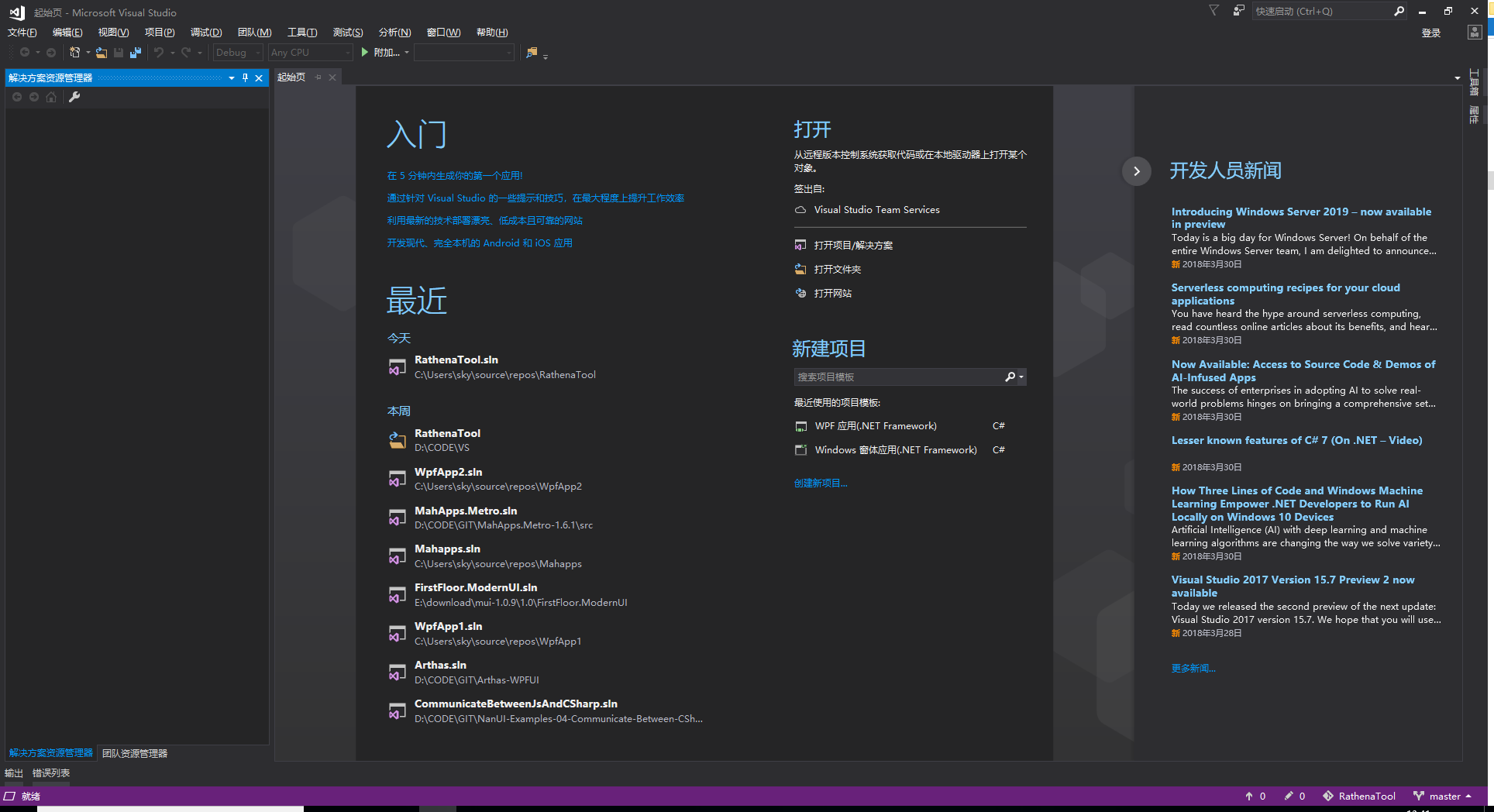Click the Solution Explorer Properties wrench icon
This screenshot has width=1494, height=812.
coord(74,97)
